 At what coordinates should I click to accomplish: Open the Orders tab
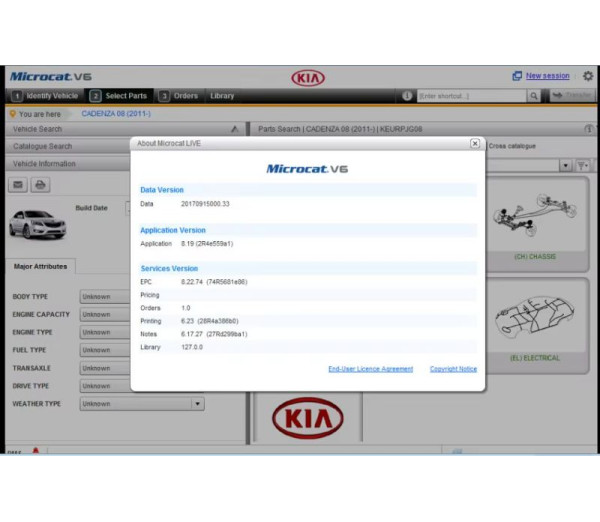click(180, 96)
